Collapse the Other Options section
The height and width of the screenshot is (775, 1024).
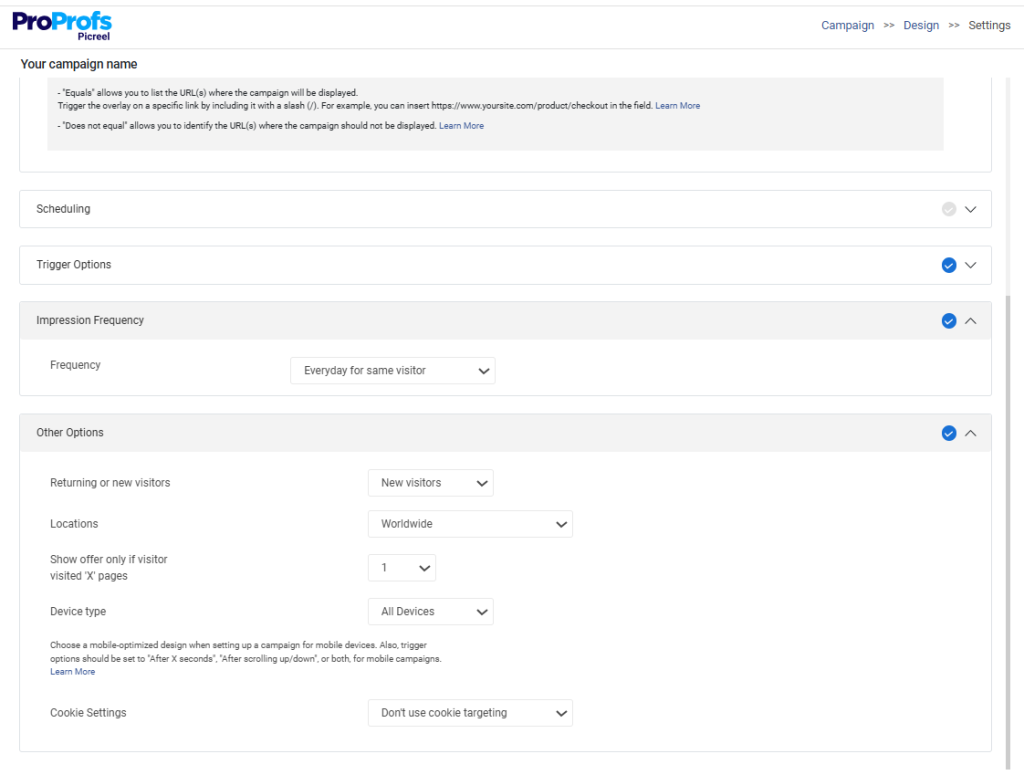970,432
